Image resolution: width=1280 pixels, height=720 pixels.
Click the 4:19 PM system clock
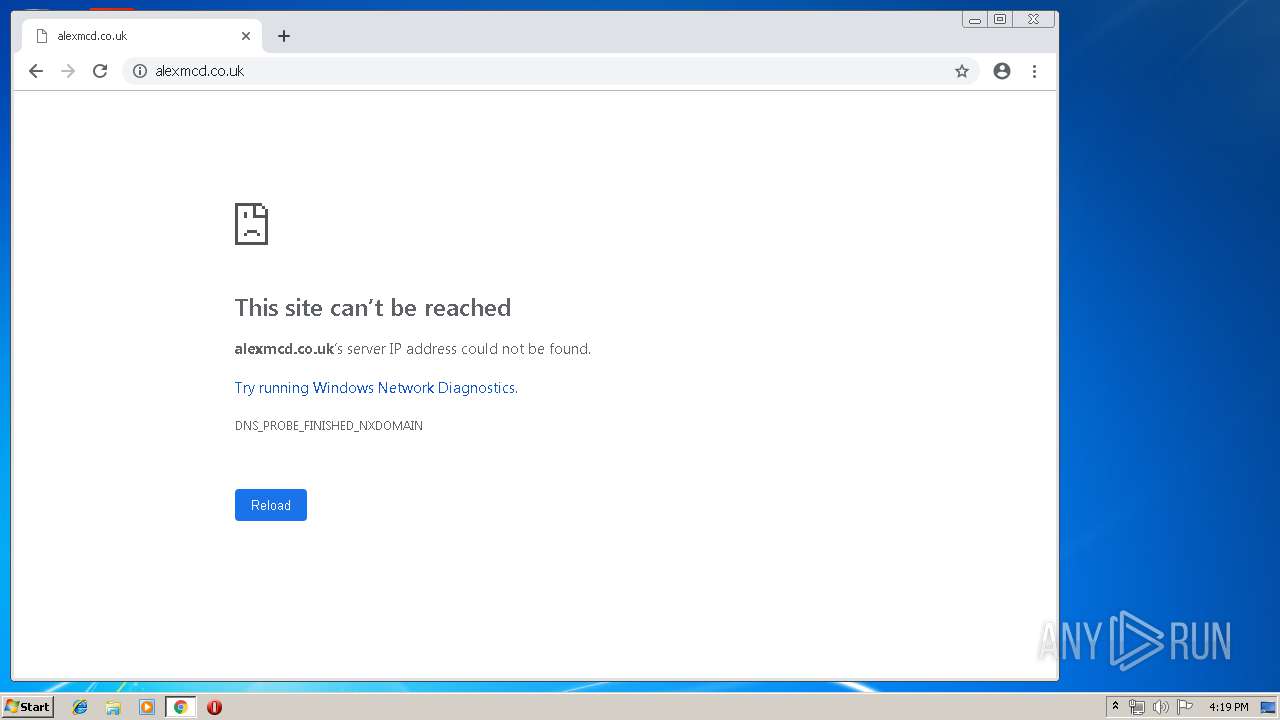pos(1229,707)
